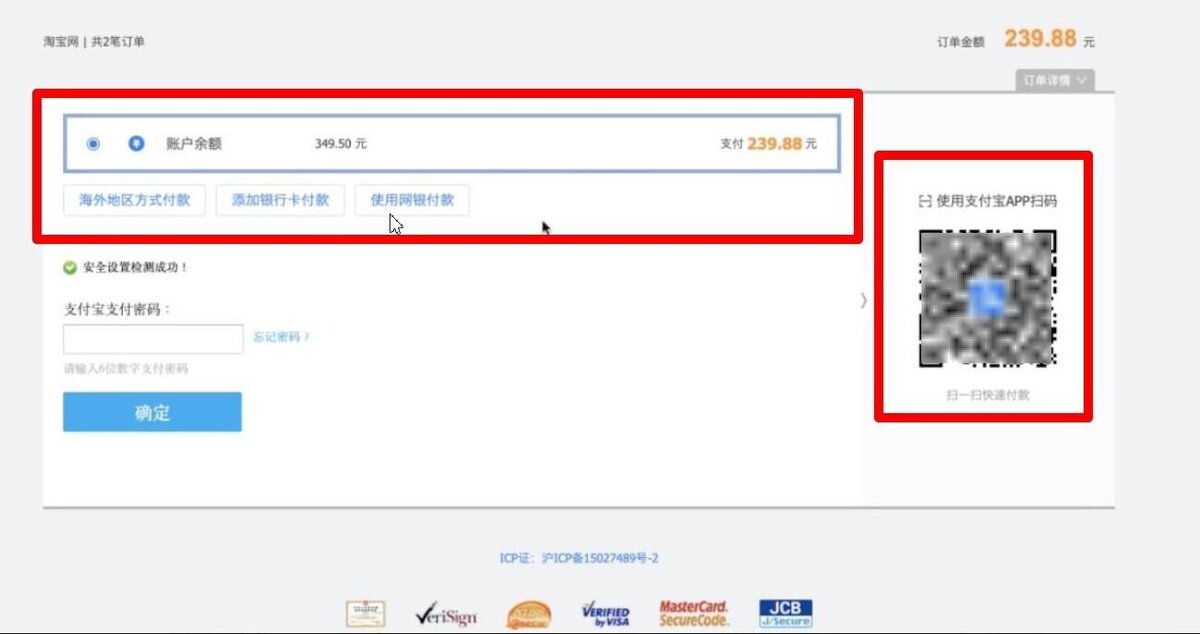Click the blue 确定 button

152,412
